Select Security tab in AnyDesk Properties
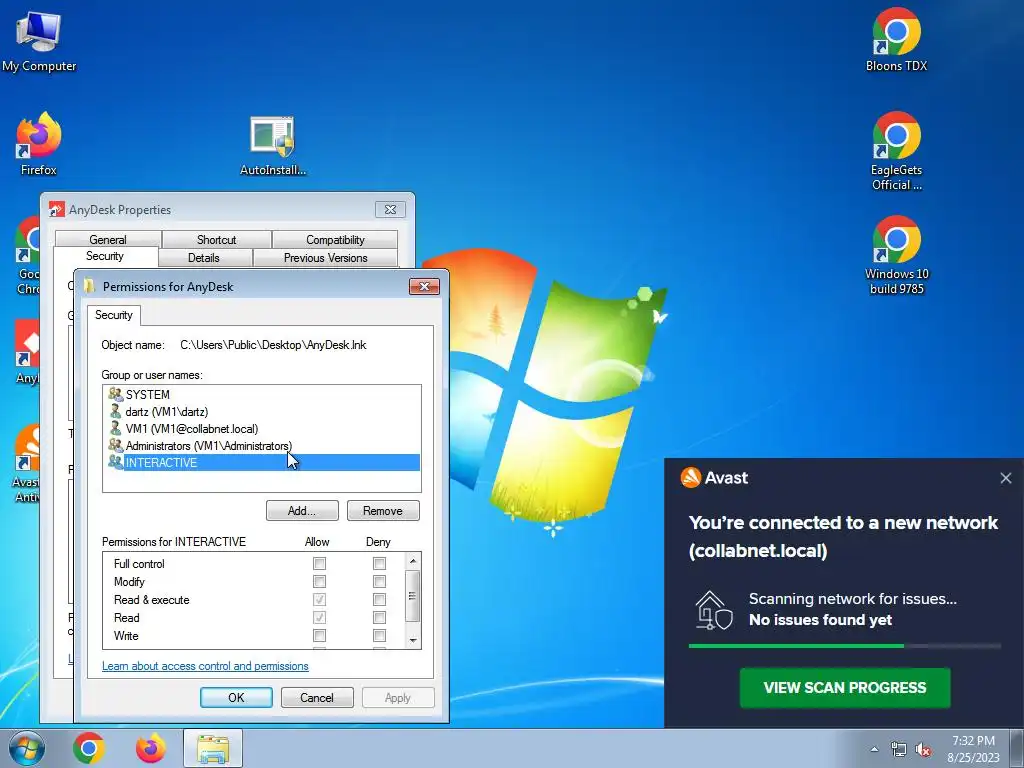Screen dimensions: 1024x768 105,256
